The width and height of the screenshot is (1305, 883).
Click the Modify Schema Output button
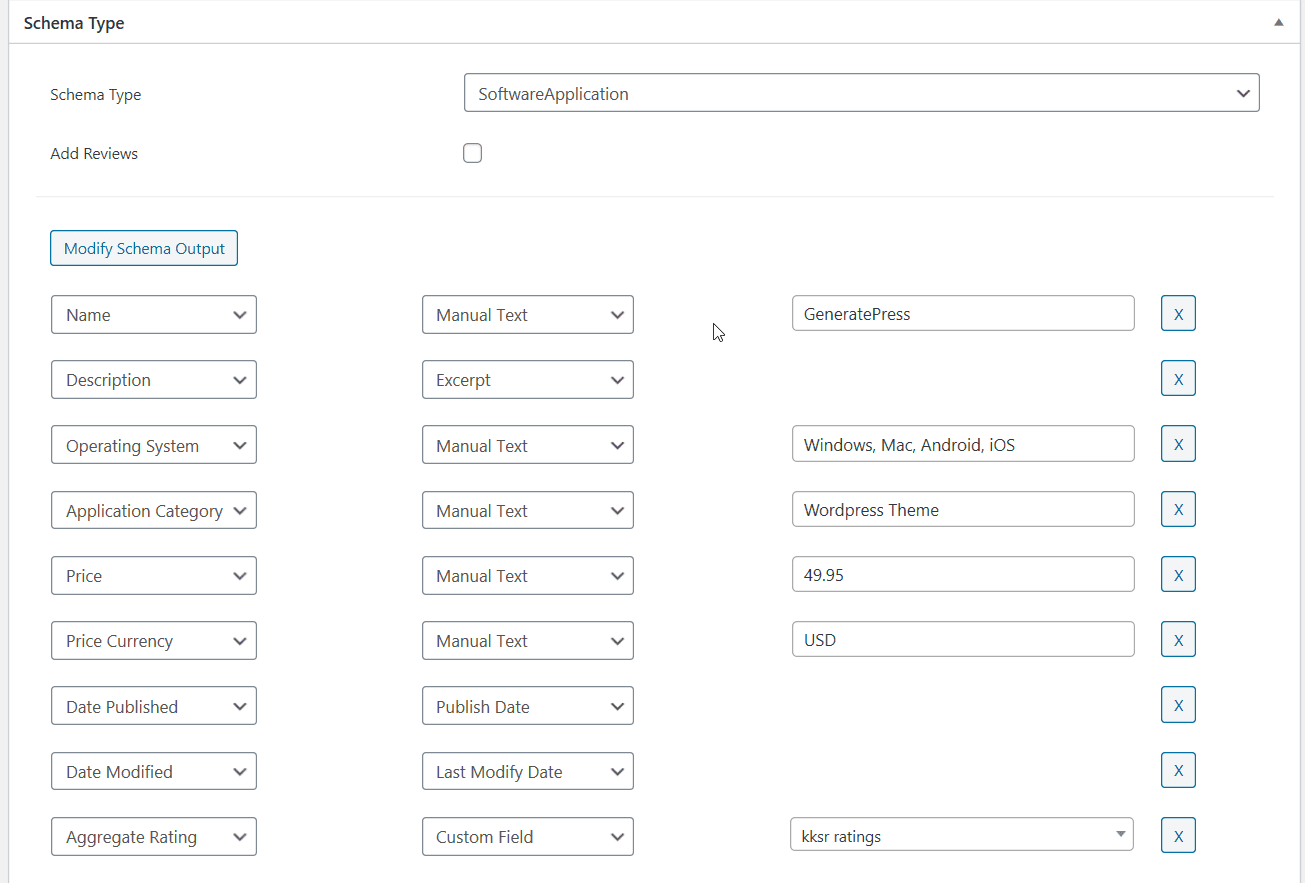pos(144,249)
